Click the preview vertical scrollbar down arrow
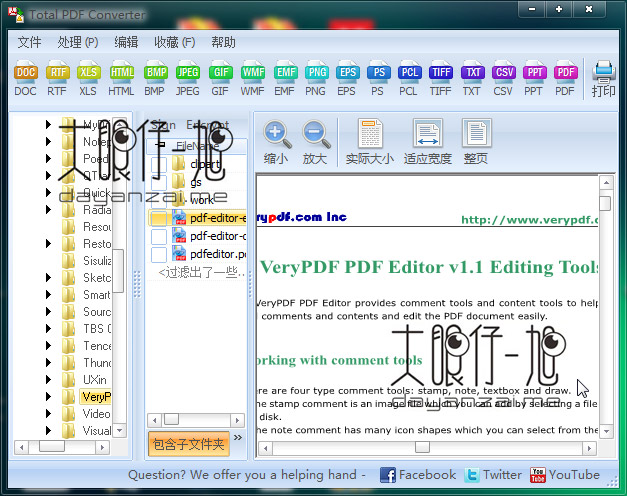The height and width of the screenshot is (496, 627). [606, 431]
